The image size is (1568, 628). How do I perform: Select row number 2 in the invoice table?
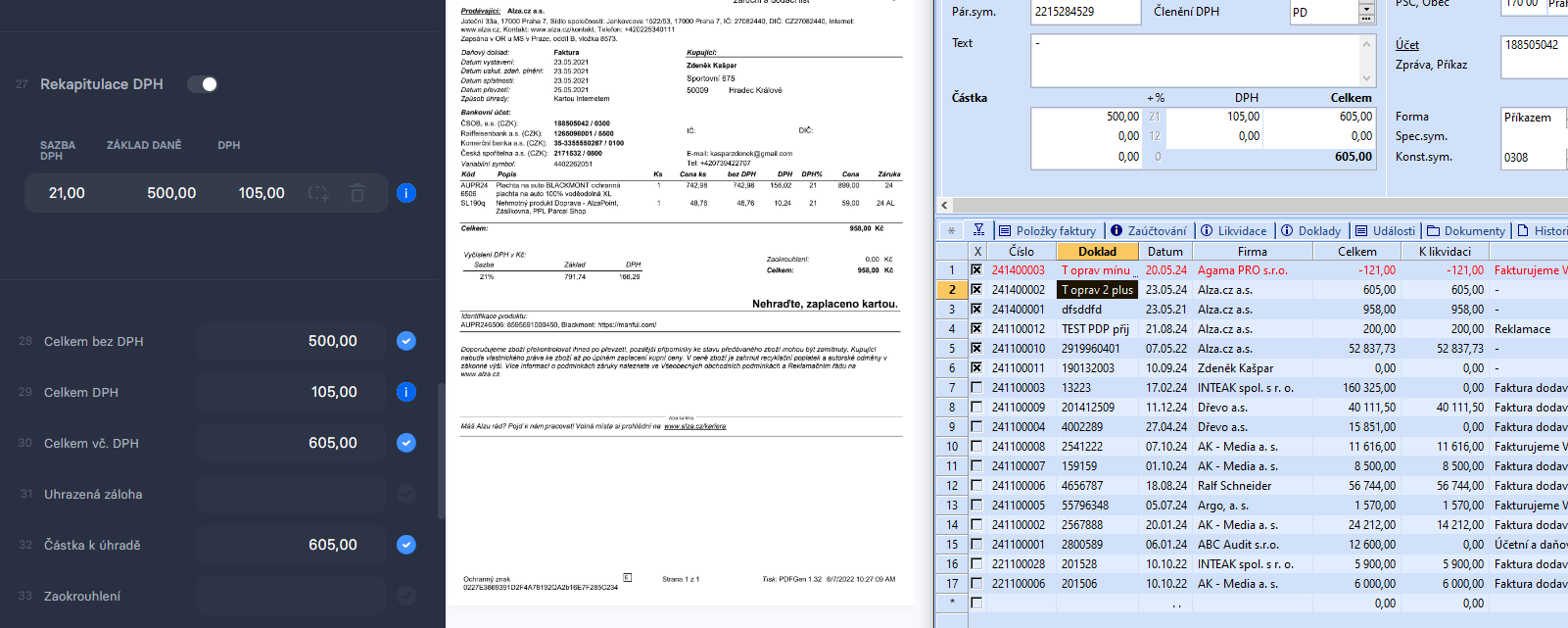[951, 290]
